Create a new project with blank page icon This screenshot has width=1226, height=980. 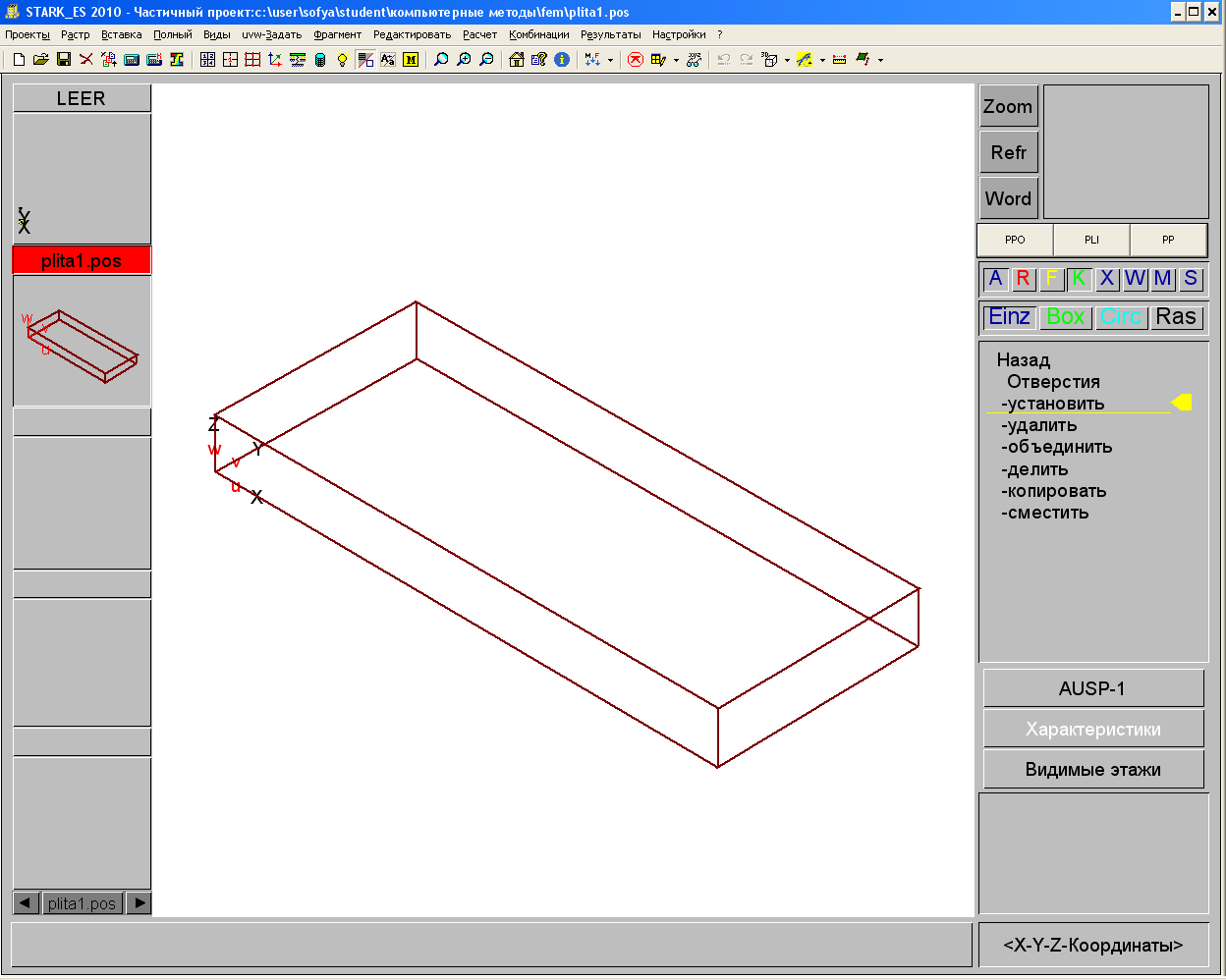point(19,60)
